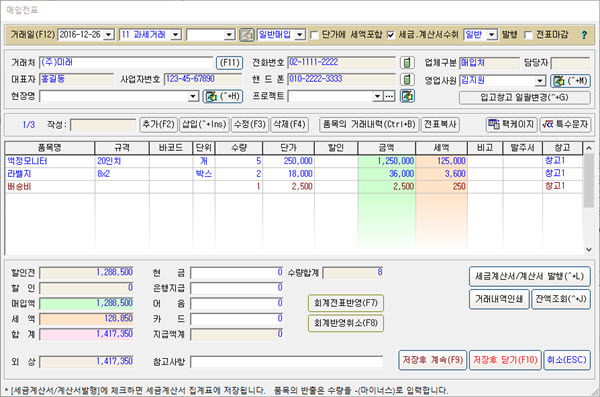
Task: Click the item grid vertical scrollbar thumb
Action: point(589,180)
